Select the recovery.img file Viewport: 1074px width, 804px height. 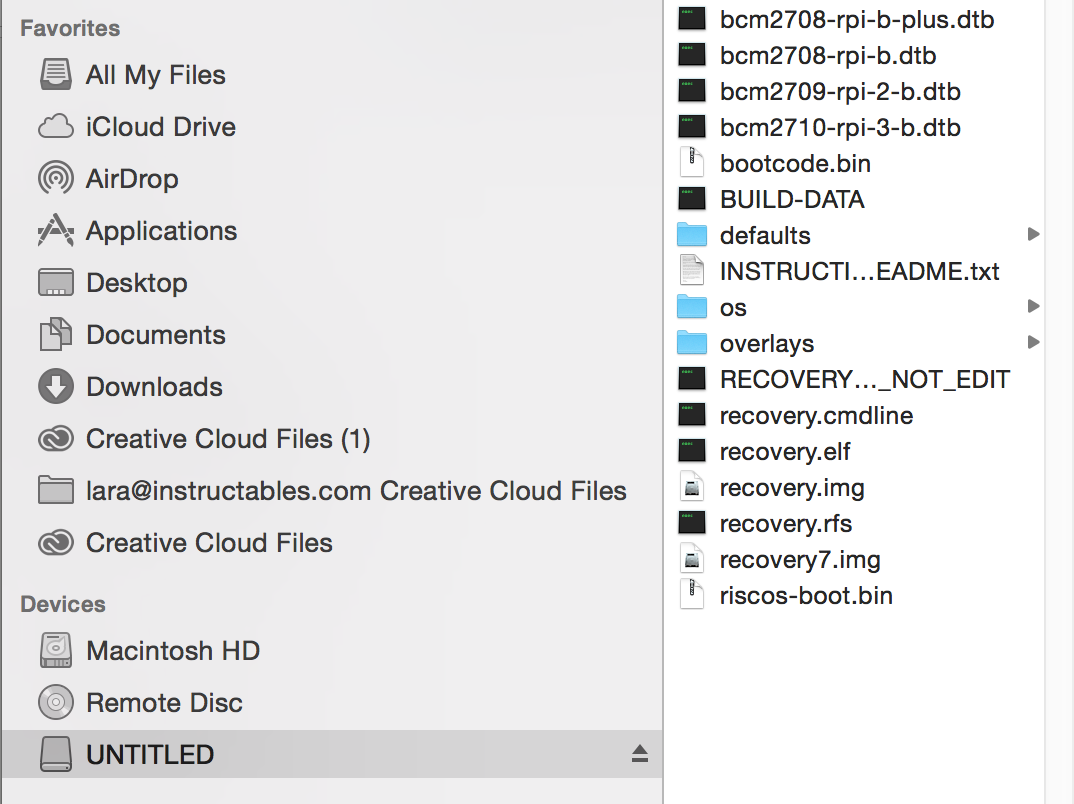(x=791, y=487)
